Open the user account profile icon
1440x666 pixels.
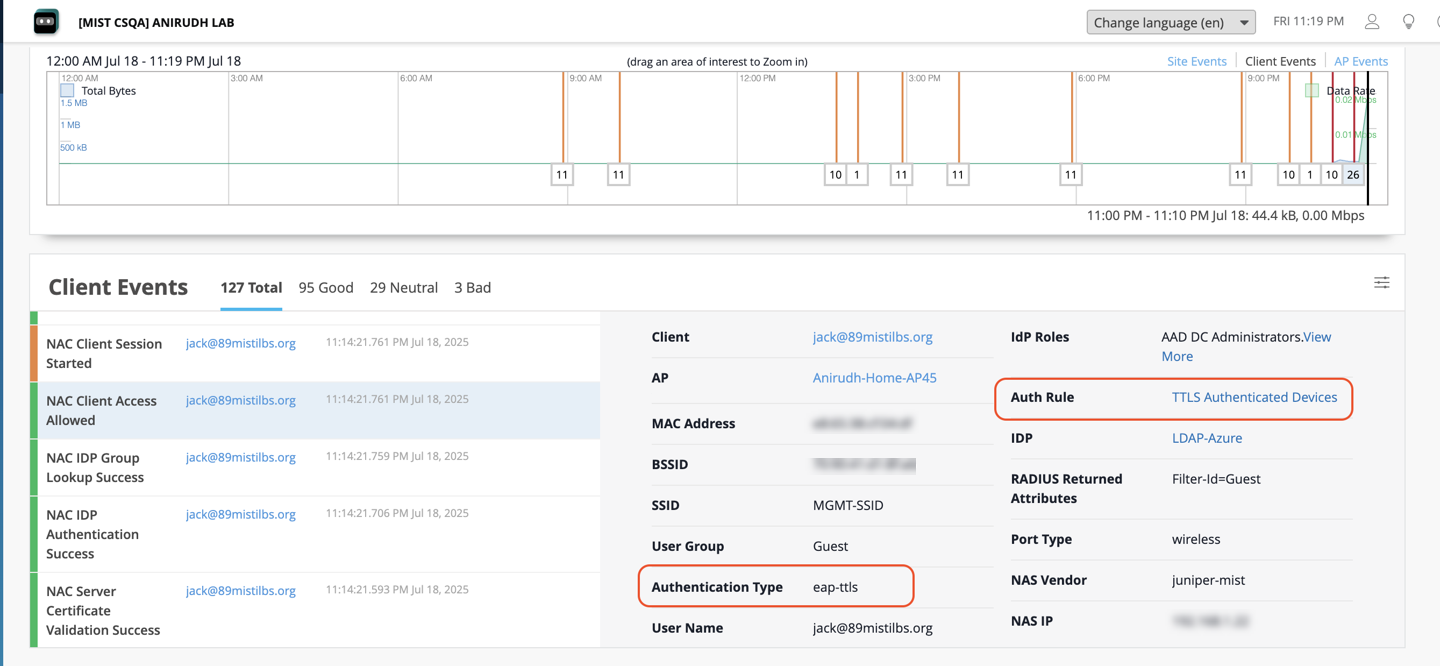(x=1372, y=21)
